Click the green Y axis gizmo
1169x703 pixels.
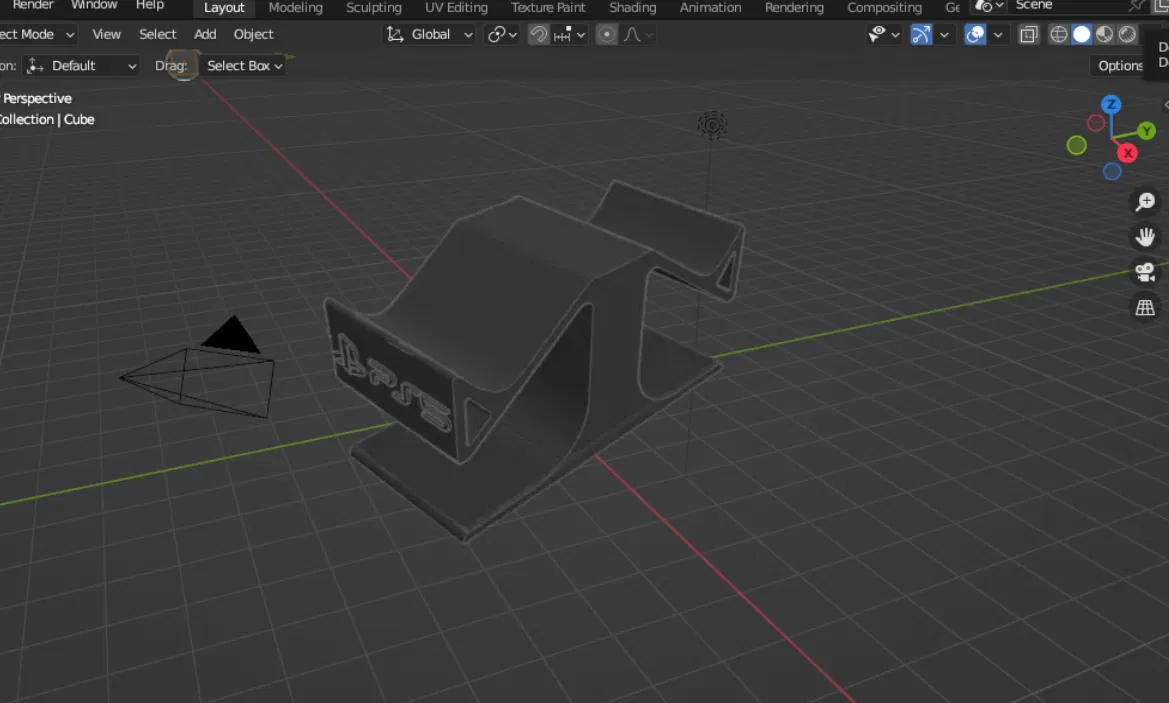(x=1147, y=131)
